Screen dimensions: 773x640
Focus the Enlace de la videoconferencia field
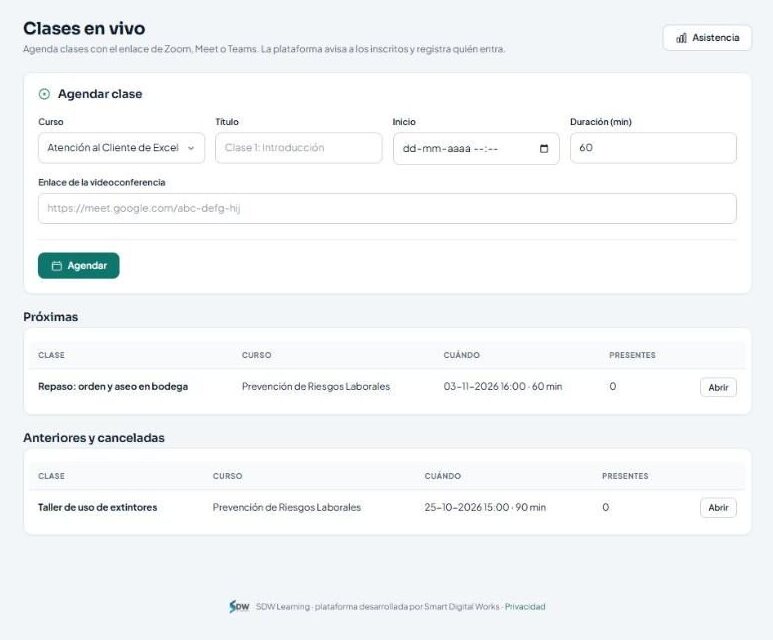point(387,209)
